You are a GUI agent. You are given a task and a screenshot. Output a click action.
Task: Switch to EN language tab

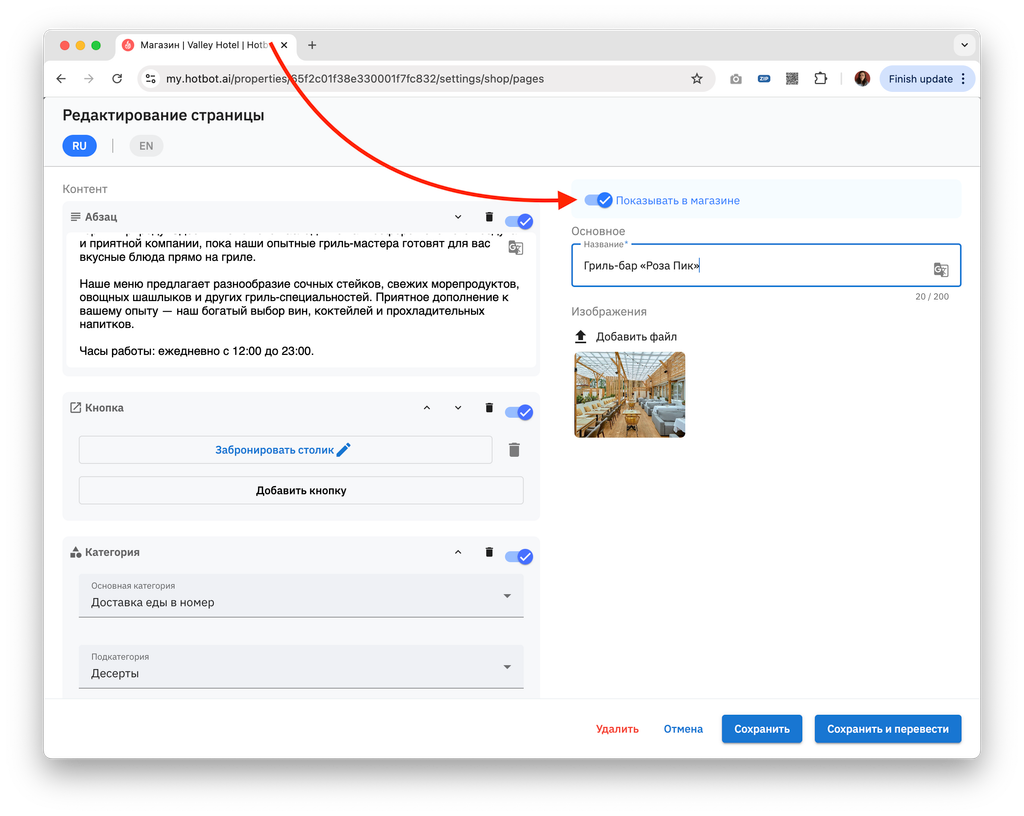(146, 146)
